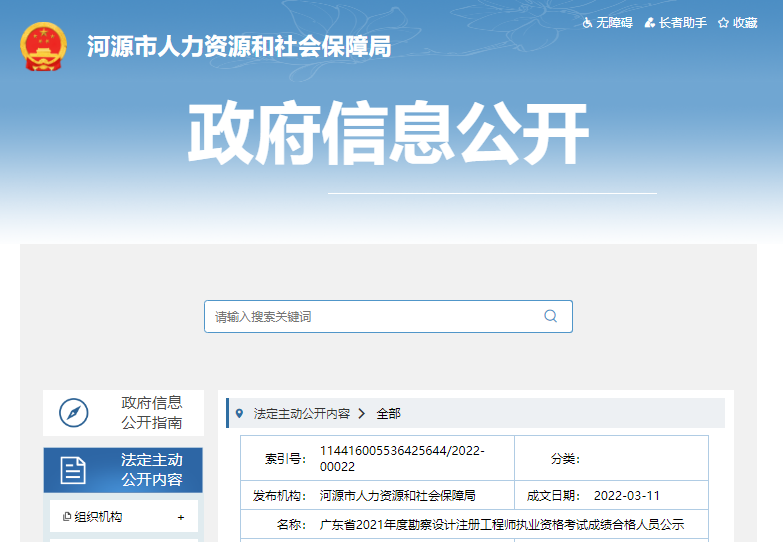This screenshot has height=542, width=783.
Task: Click the magnifier search icon
Action: pyautogui.click(x=550, y=316)
